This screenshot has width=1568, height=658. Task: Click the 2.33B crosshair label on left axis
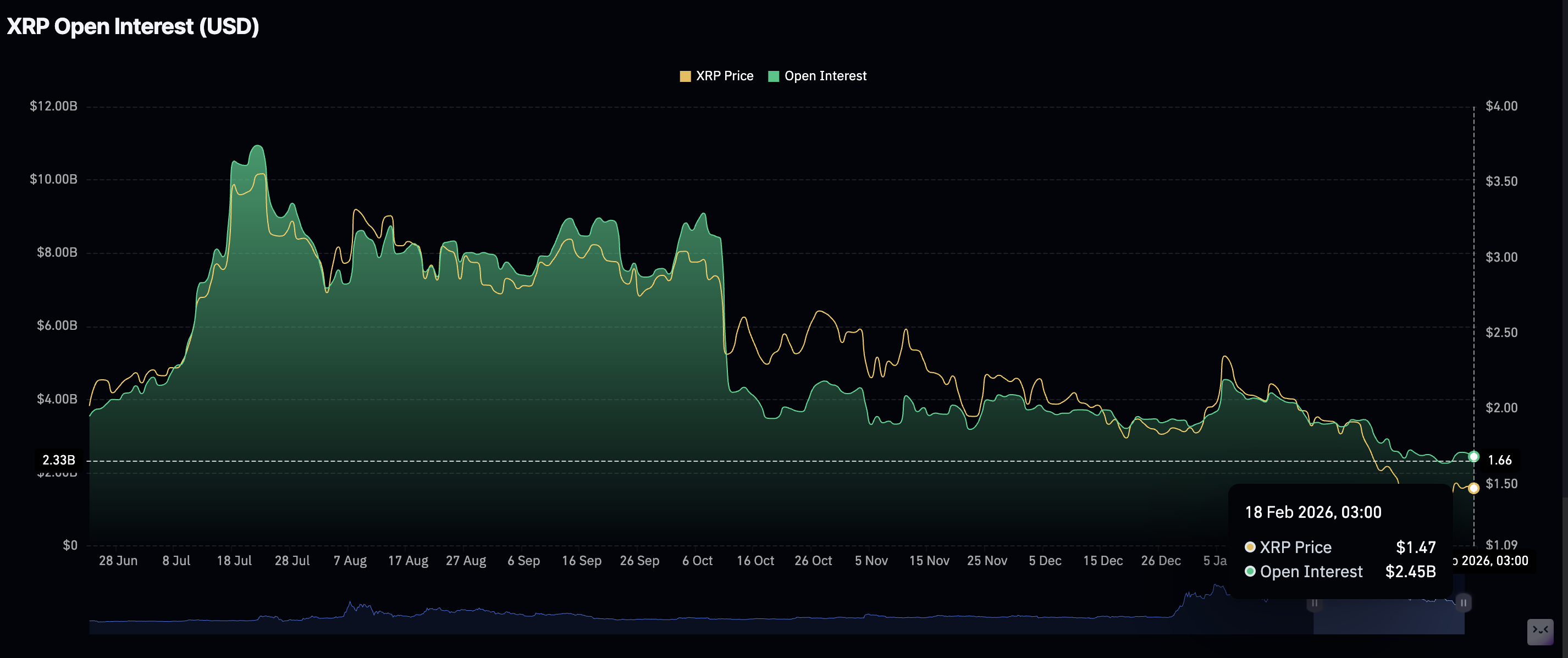(x=59, y=460)
